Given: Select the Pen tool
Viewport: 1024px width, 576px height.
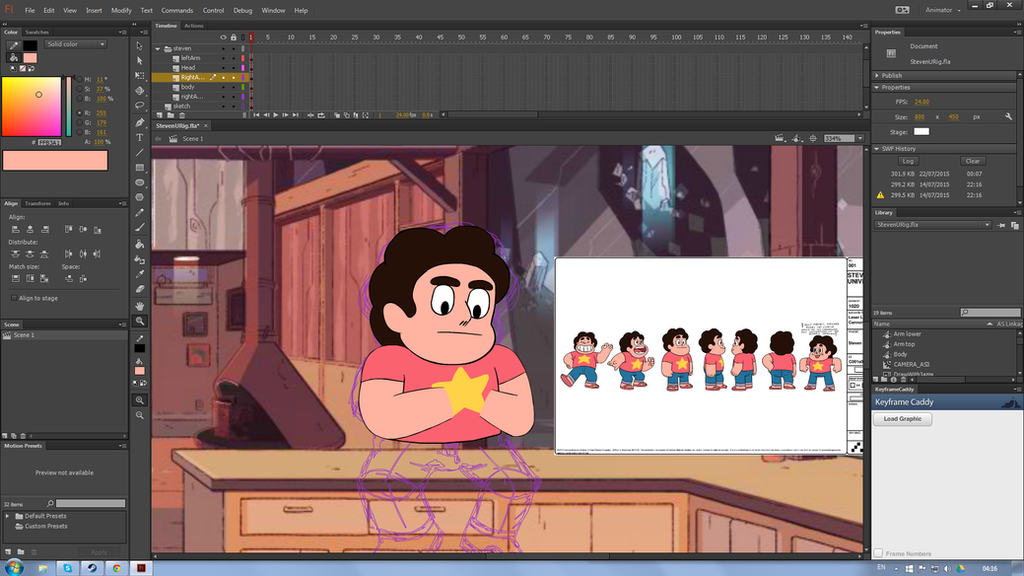Looking at the screenshot, I should pyautogui.click(x=139, y=122).
